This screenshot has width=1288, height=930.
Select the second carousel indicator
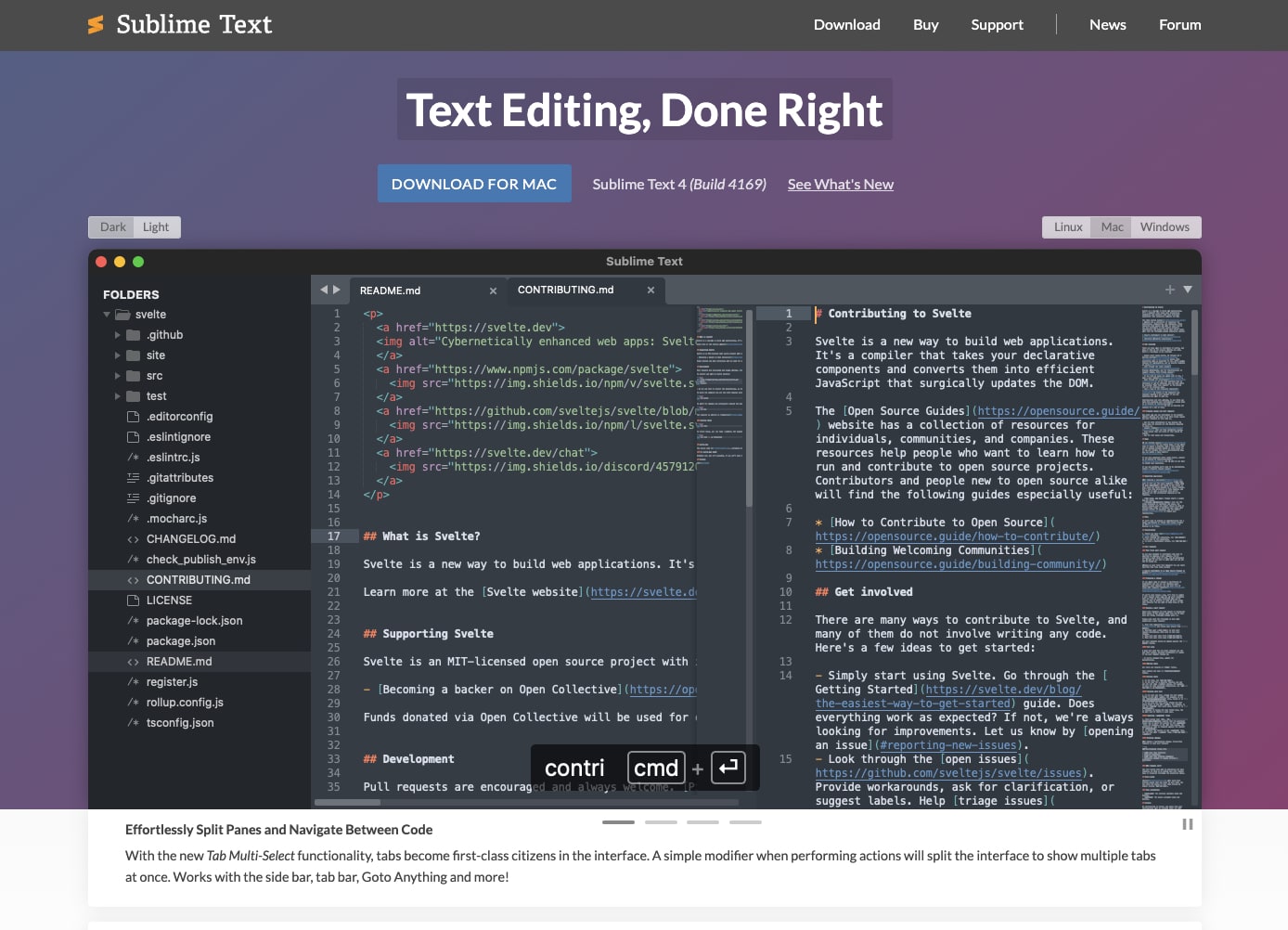pyautogui.click(x=661, y=821)
